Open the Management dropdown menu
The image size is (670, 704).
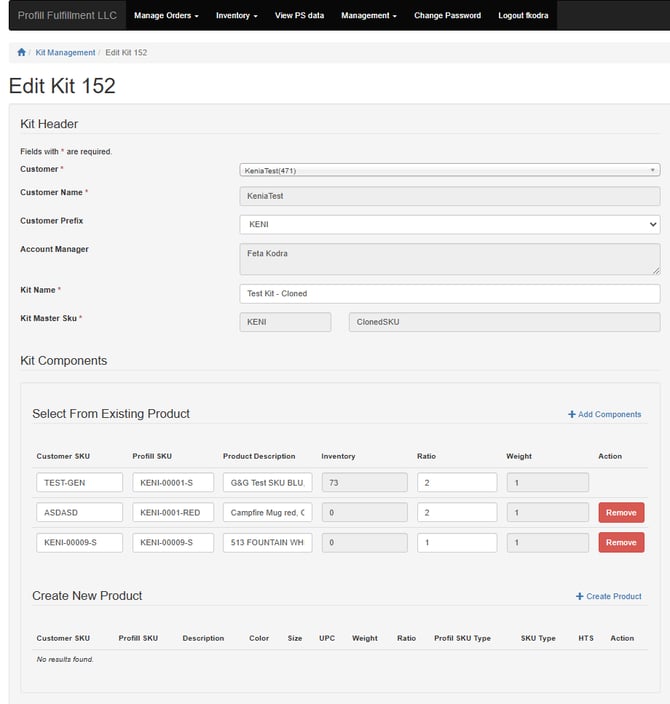pos(368,16)
